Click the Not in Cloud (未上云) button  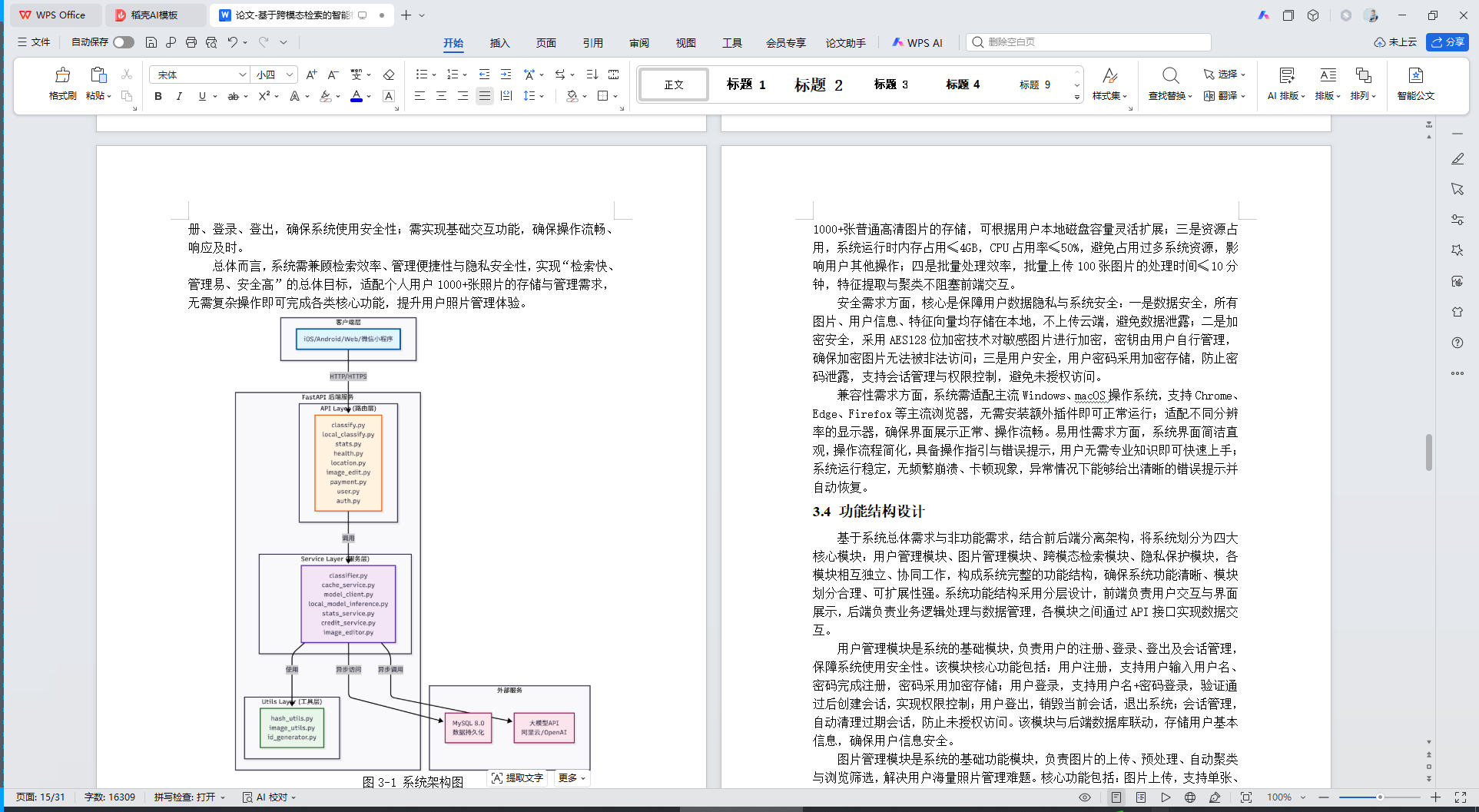point(1395,42)
